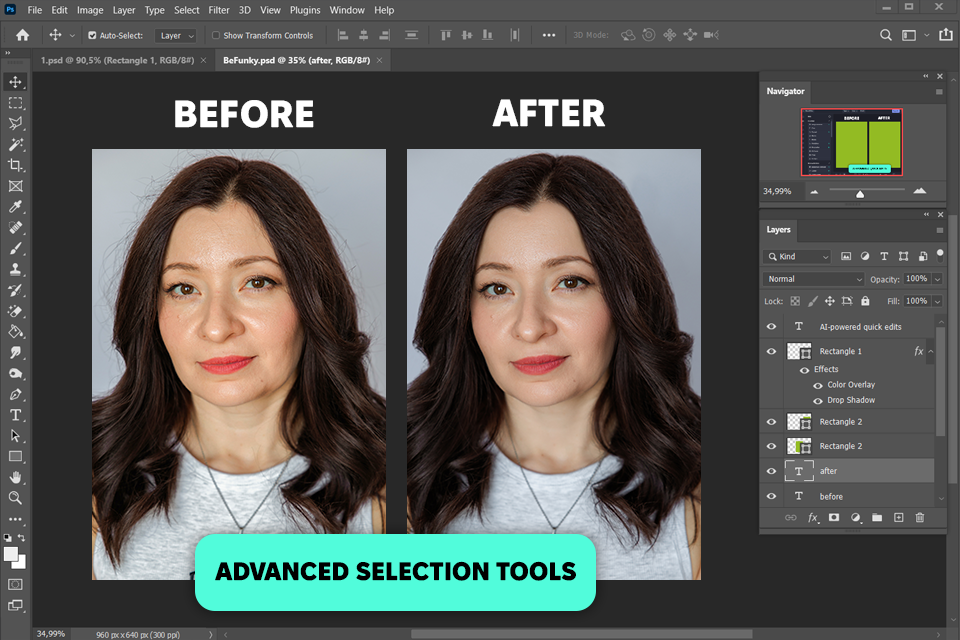
Task: Select the Eraser tool
Action: click(x=15, y=311)
